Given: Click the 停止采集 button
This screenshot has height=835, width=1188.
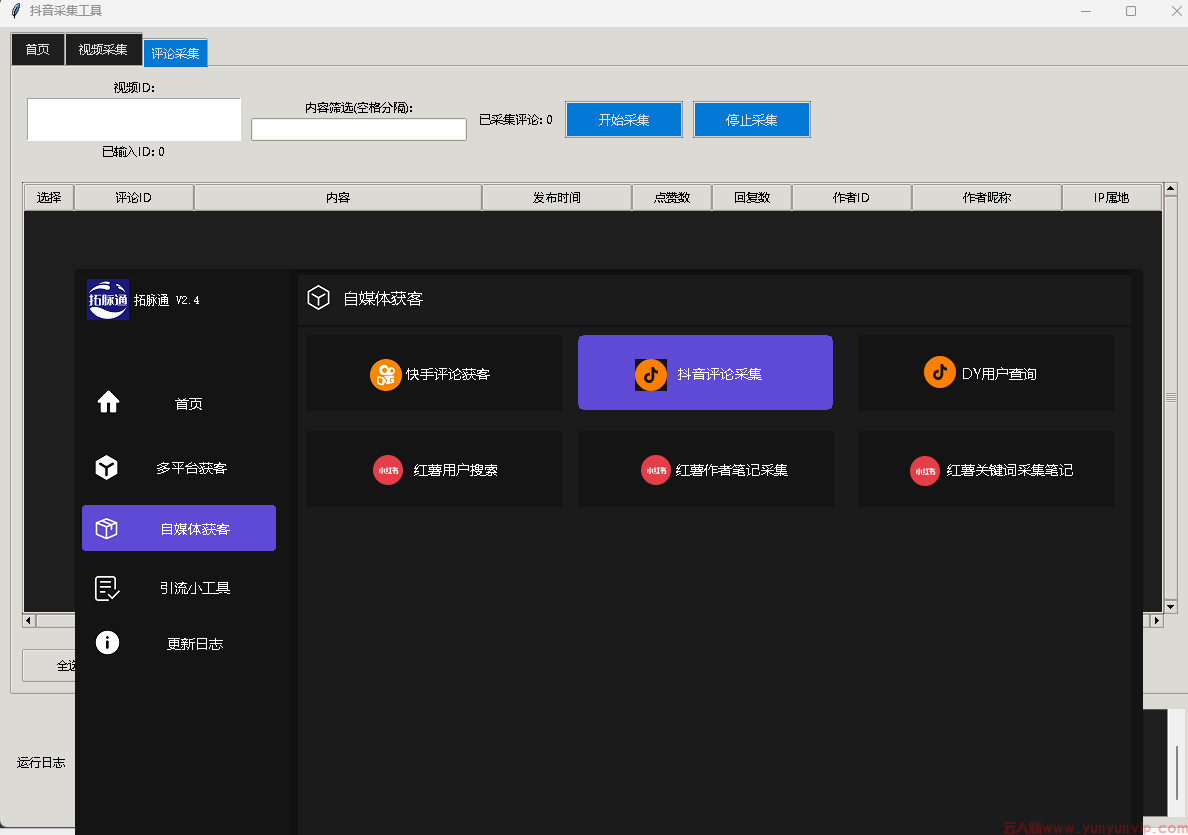Looking at the screenshot, I should pos(752,120).
